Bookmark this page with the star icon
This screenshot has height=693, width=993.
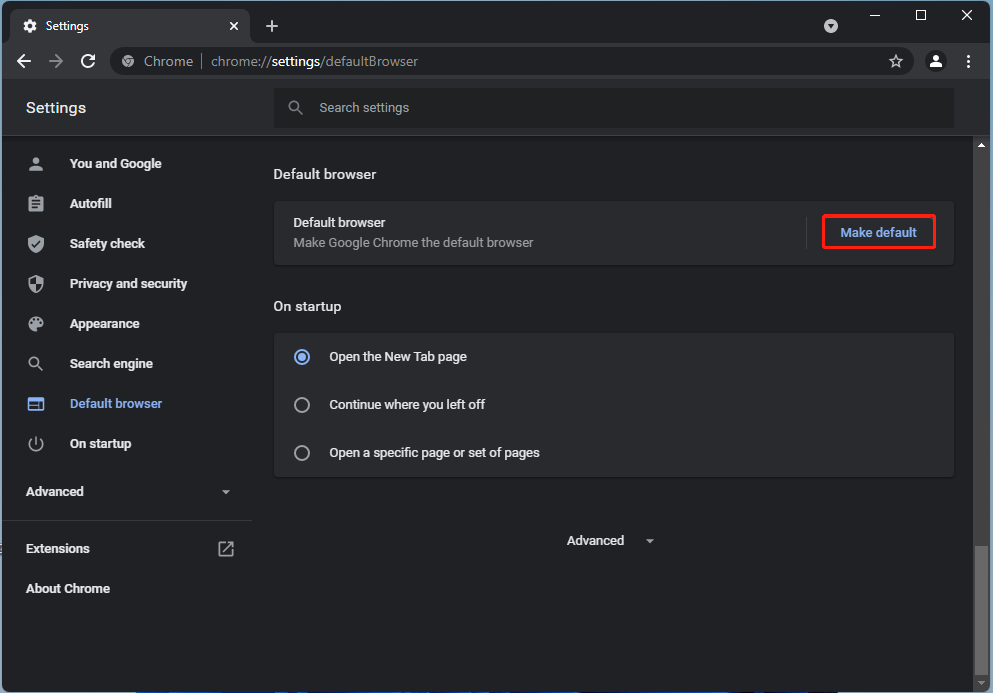(x=895, y=61)
